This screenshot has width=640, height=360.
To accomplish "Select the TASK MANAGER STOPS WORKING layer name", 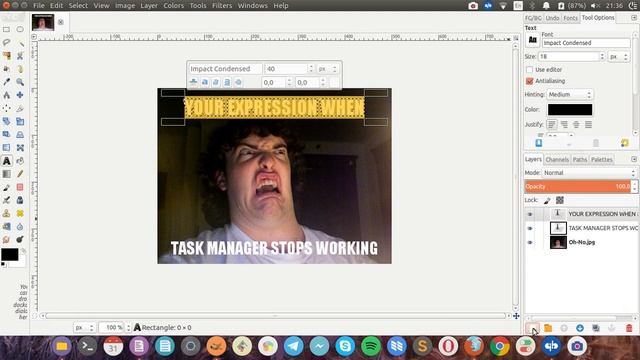I will pyautogui.click(x=602, y=228).
